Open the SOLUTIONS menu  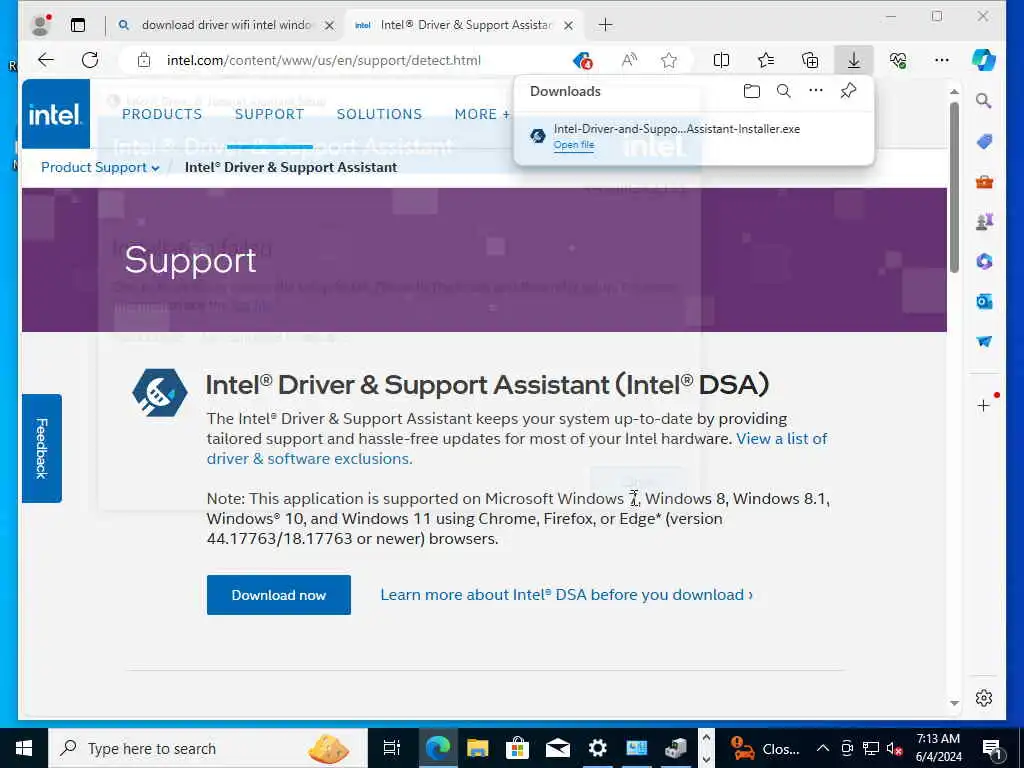point(379,114)
